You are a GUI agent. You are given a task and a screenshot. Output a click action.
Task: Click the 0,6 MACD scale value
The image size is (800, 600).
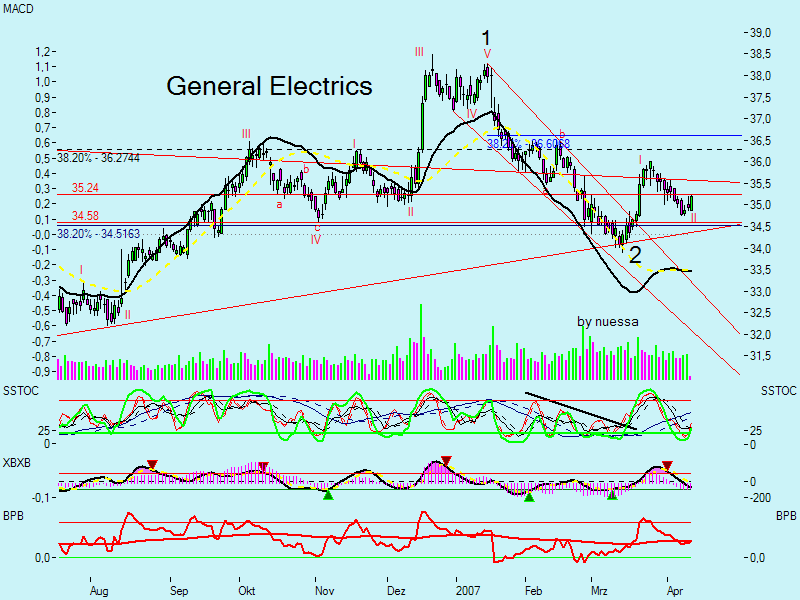tap(42, 143)
